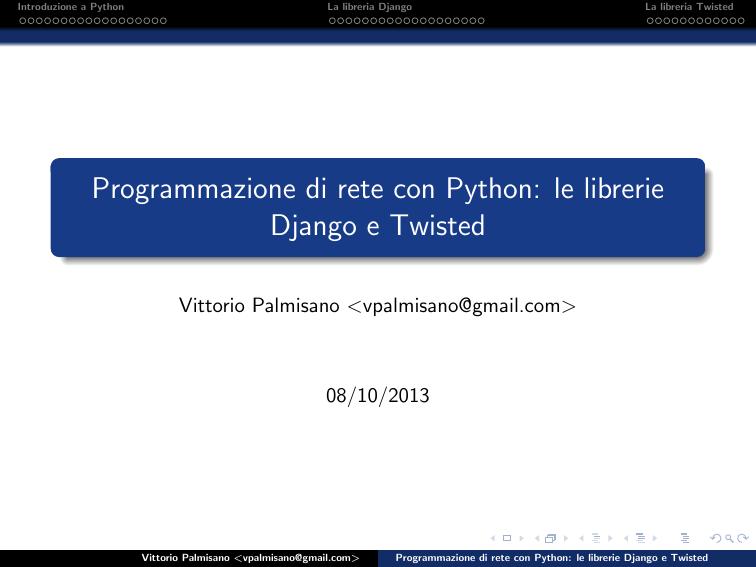Click the presentation/appendix outline icon

[685, 538]
